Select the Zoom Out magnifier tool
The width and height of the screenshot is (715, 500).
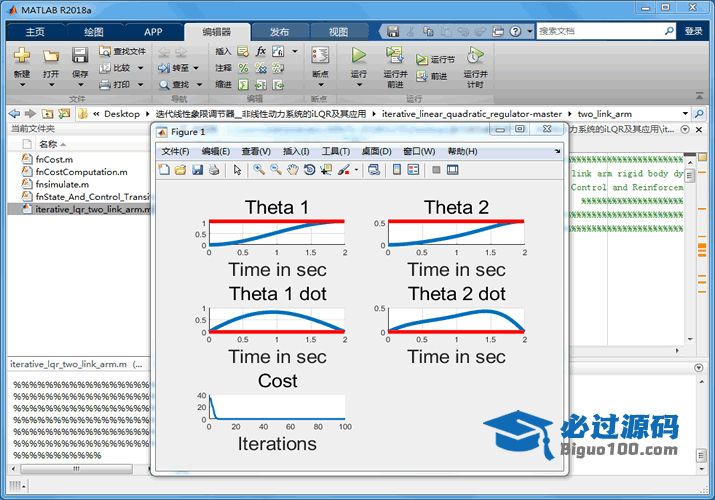276,170
